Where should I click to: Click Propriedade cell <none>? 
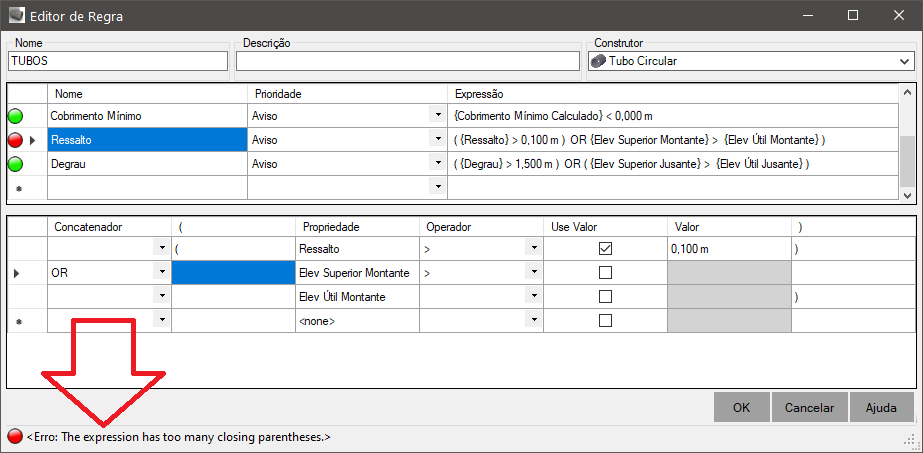[x=357, y=321]
